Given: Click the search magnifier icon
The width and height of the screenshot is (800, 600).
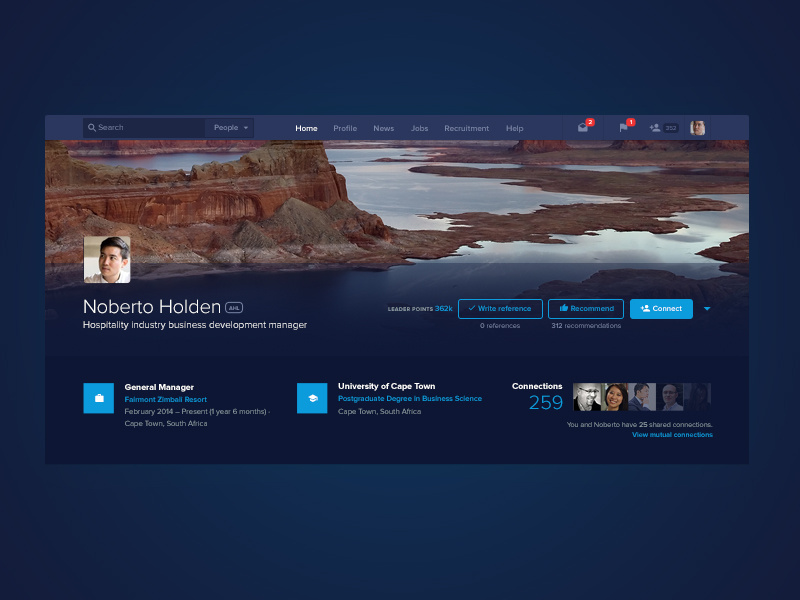Looking at the screenshot, I should [x=94, y=127].
